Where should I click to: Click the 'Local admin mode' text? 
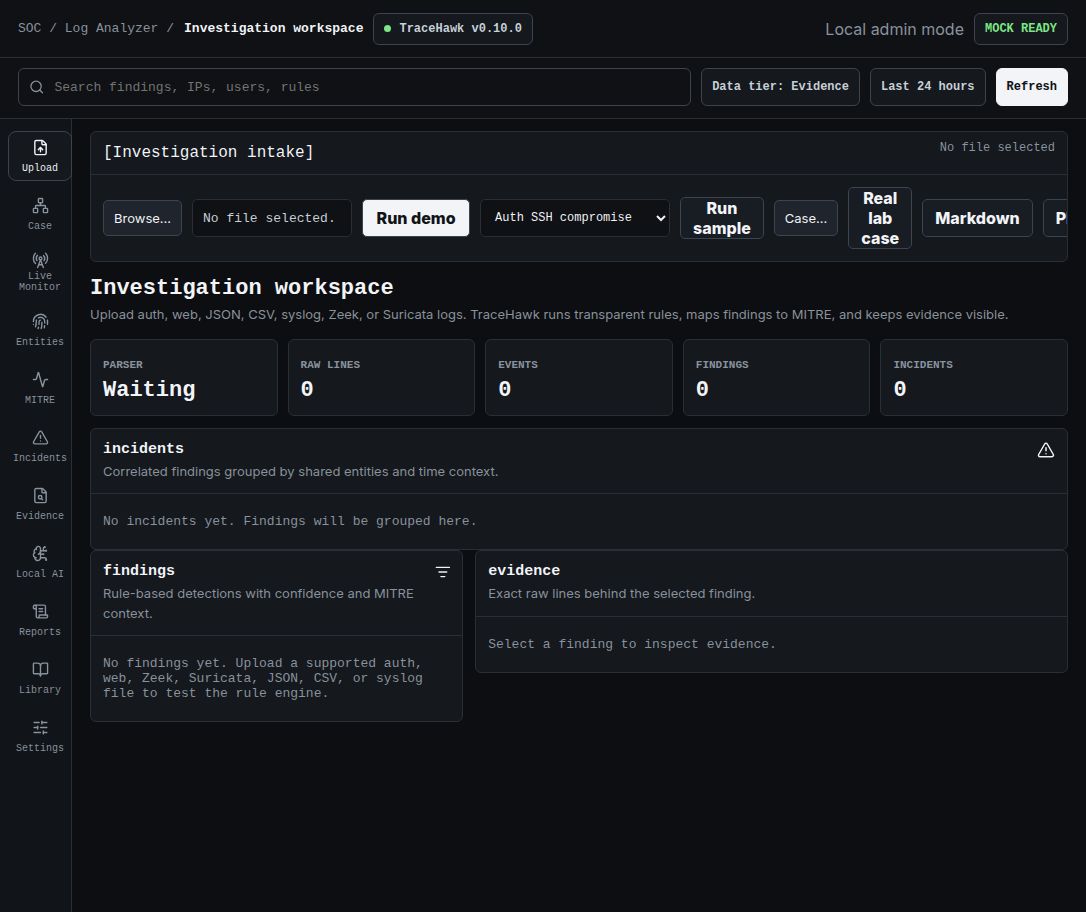[x=894, y=29]
